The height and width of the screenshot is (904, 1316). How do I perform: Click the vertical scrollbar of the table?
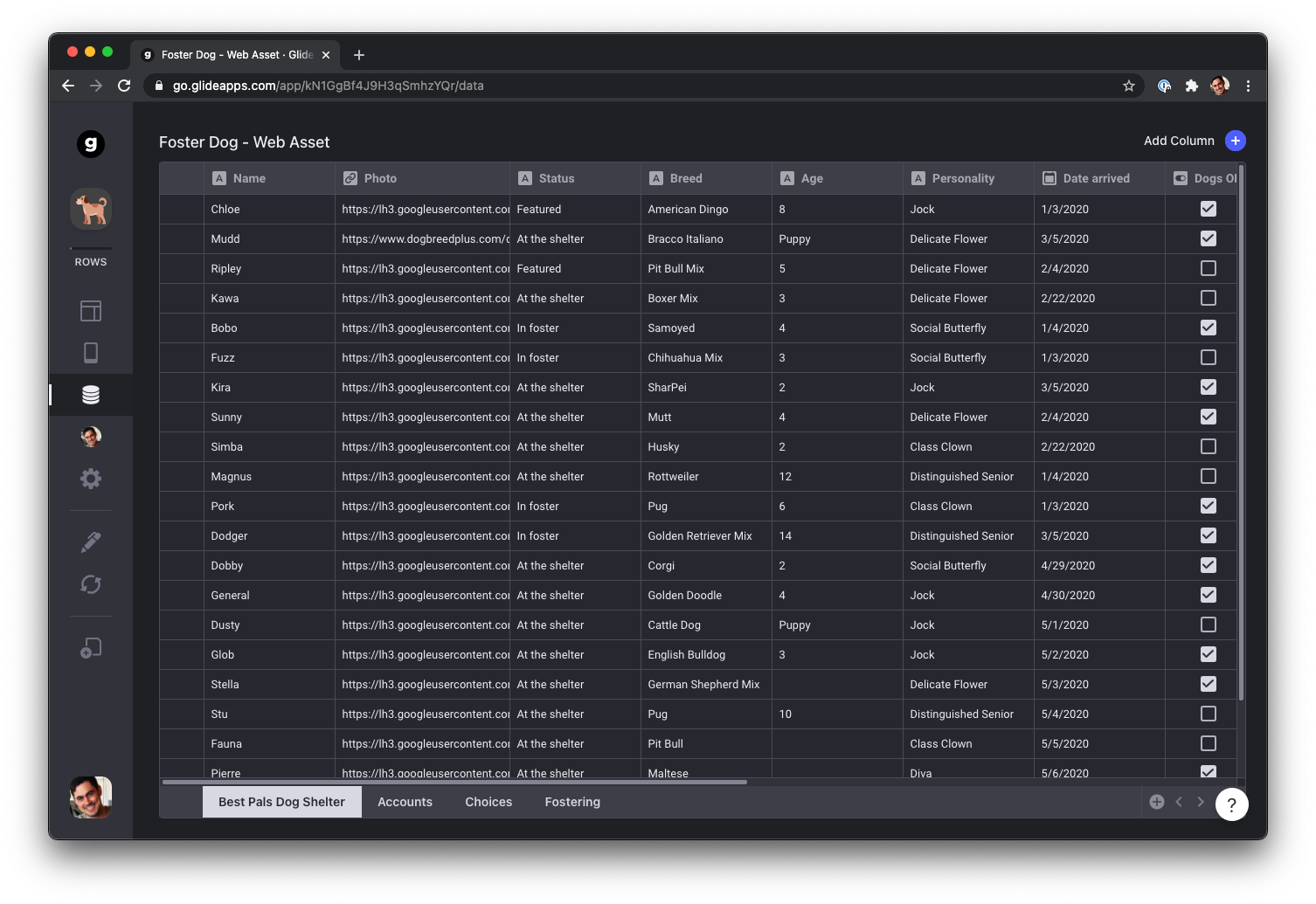pos(1241,432)
